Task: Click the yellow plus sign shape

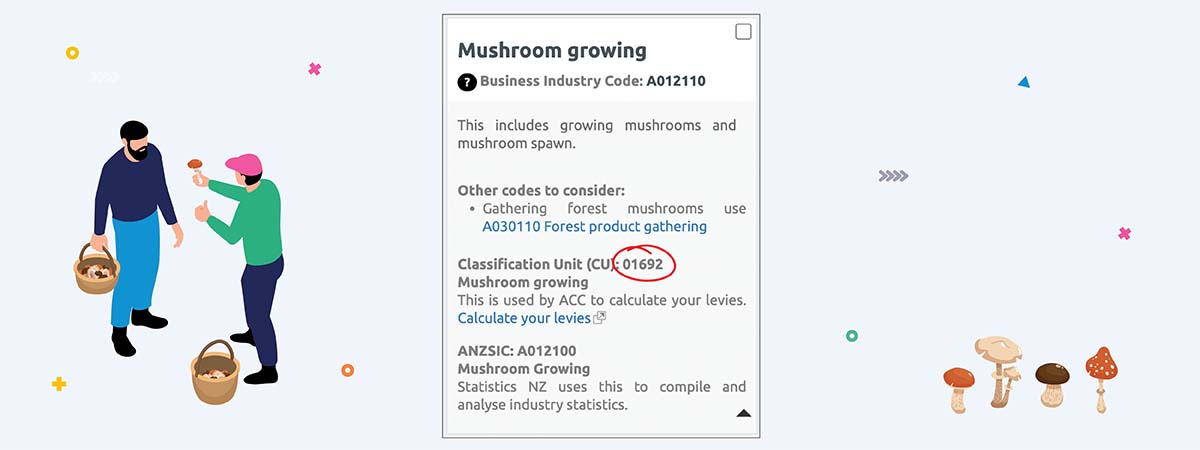Action: (59, 384)
